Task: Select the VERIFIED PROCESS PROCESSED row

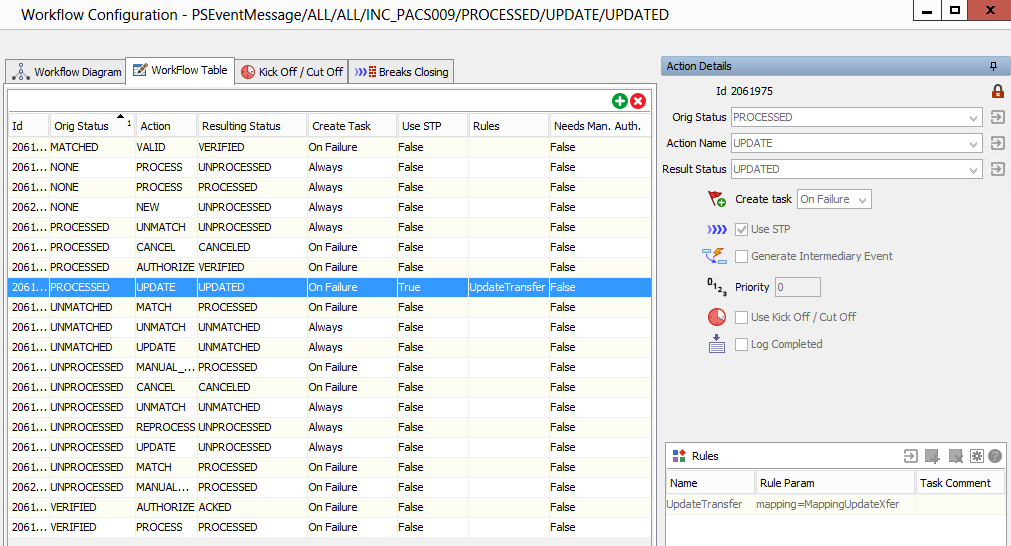Action: click(x=329, y=527)
